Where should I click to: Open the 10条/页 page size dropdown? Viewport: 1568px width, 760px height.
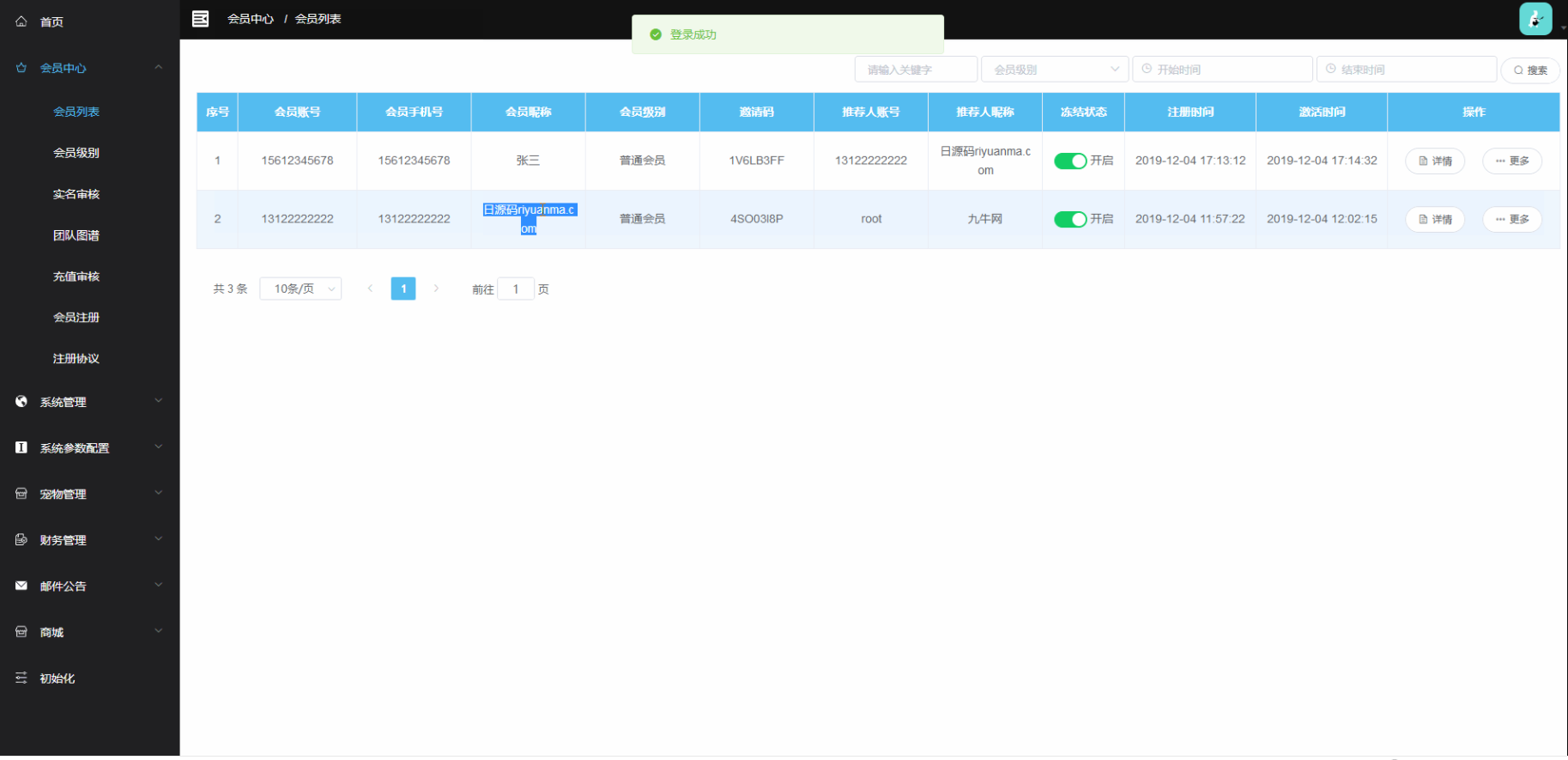[x=300, y=289]
